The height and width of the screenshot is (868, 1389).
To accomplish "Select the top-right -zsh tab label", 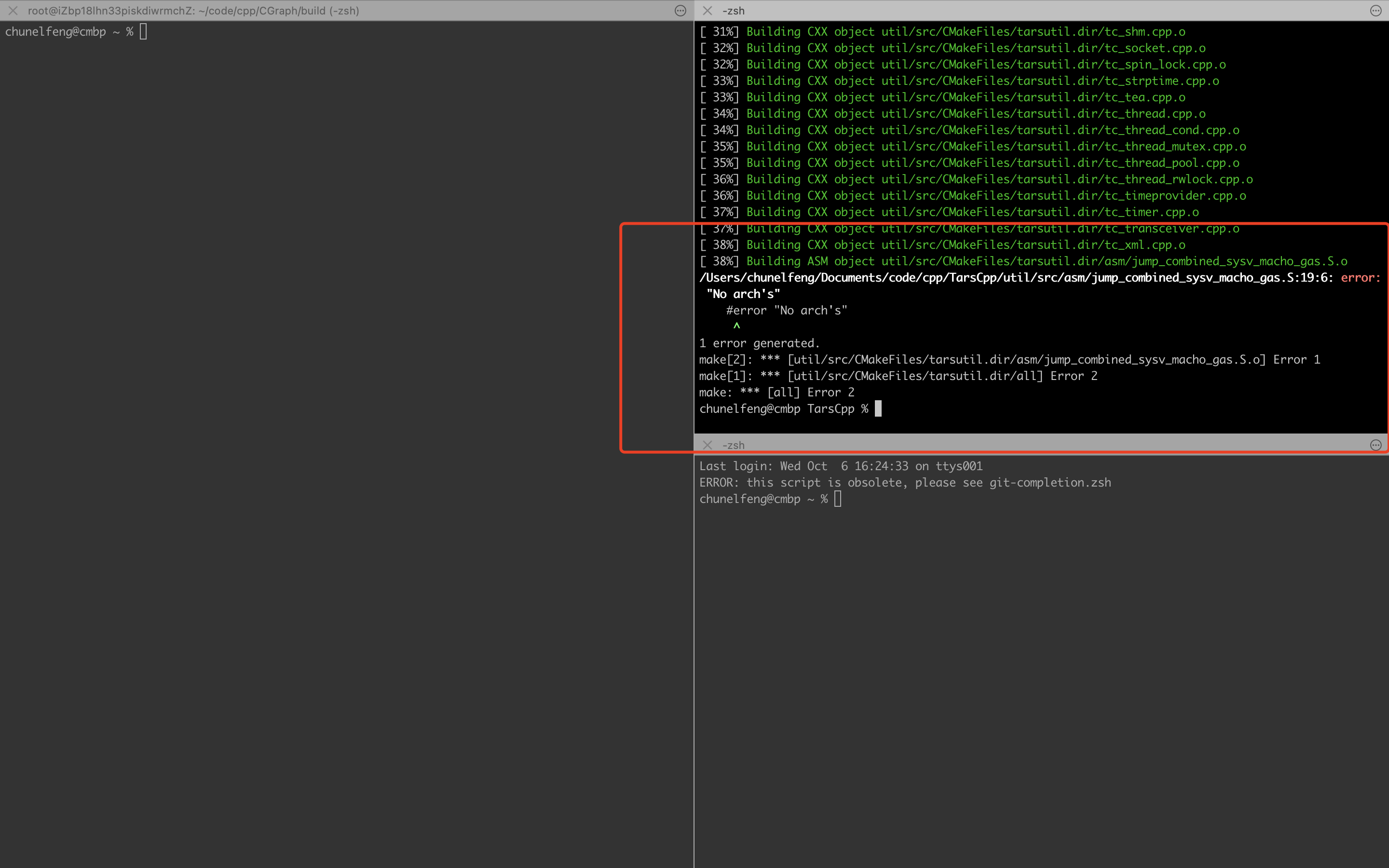I will [734, 10].
